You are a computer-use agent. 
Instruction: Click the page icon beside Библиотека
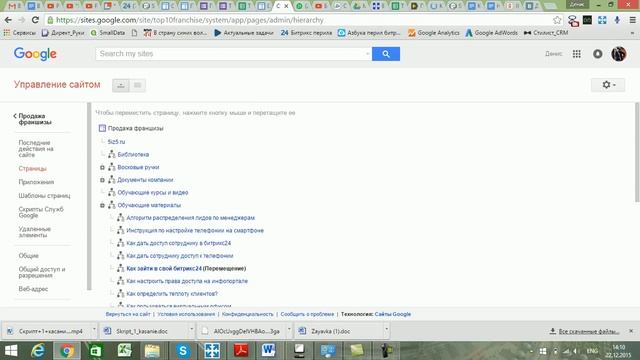(x=111, y=154)
